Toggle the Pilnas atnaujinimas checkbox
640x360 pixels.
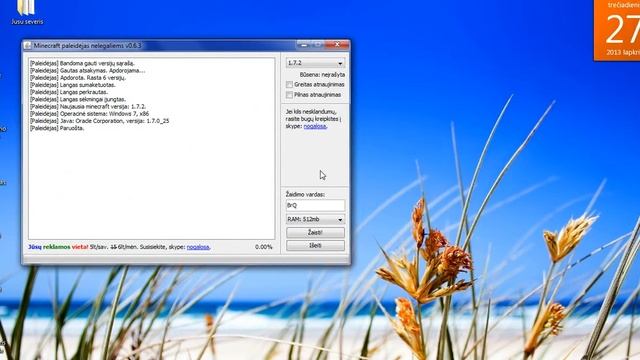(289, 95)
